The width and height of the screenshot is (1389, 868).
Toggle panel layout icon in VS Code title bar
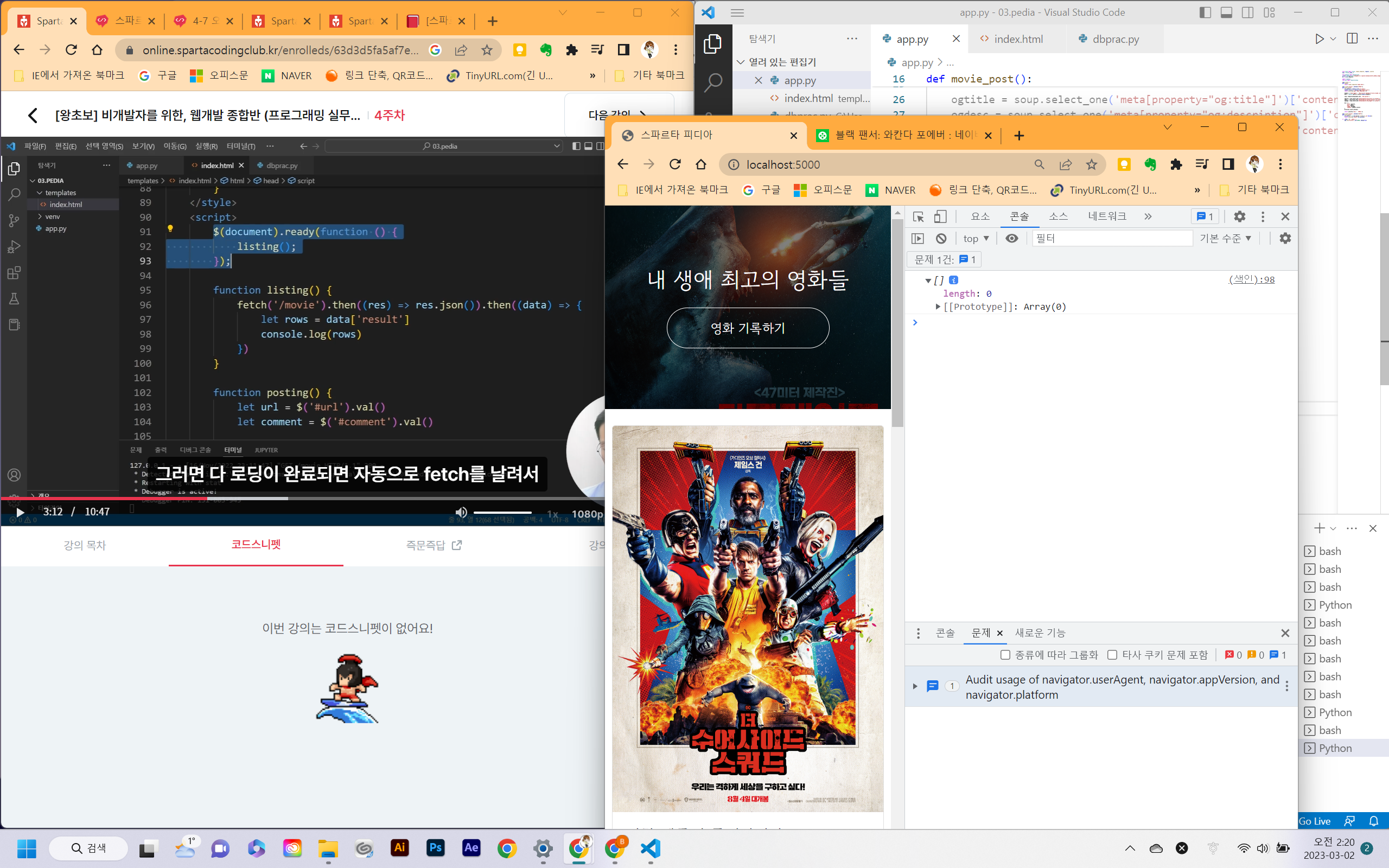point(1227,12)
